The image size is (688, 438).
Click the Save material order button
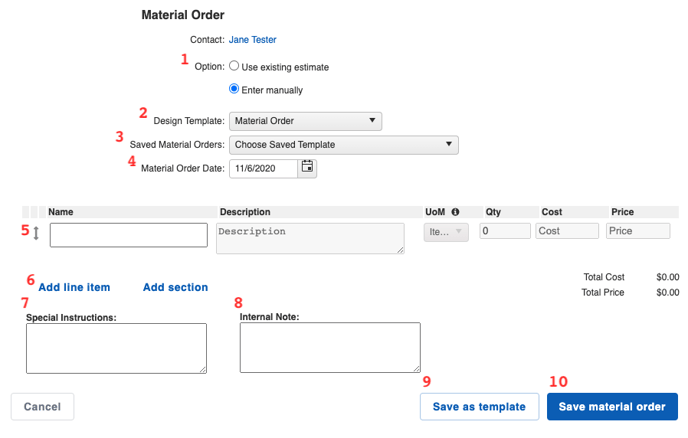pos(612,406)
